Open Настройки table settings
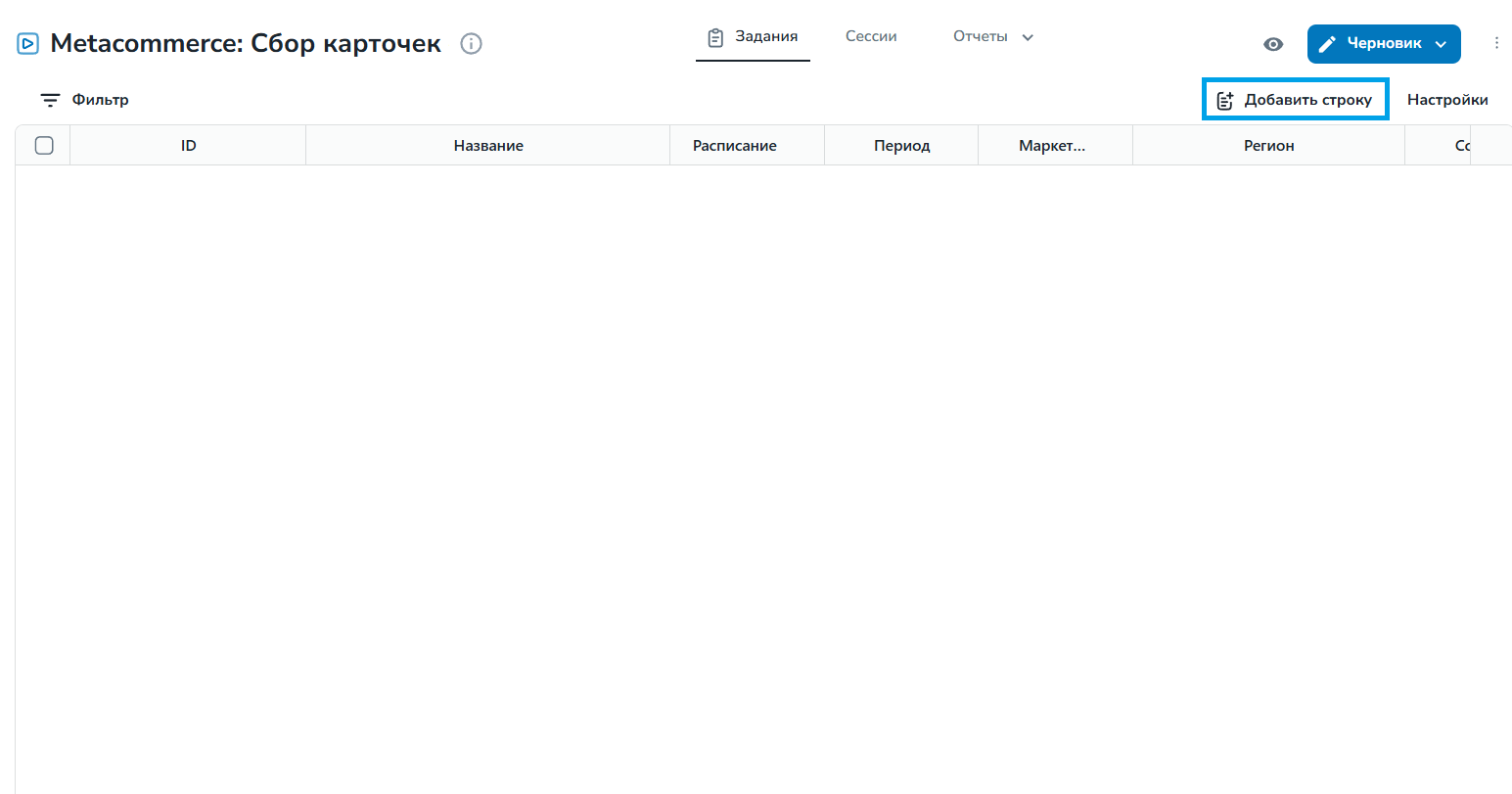 pos(1447,100)
